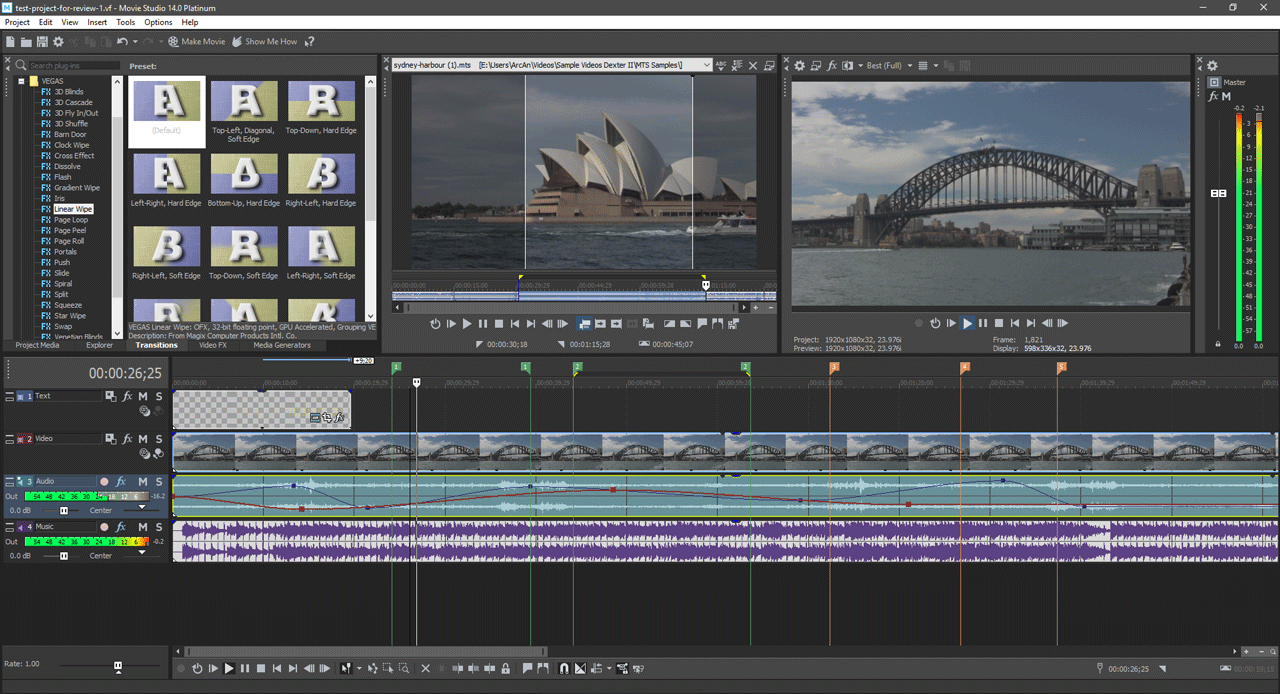The height and width of the screenshot is (694, 1280).
Task: Select the Top-Down, Hard Edge preset thumbnail
Action: 321,102
